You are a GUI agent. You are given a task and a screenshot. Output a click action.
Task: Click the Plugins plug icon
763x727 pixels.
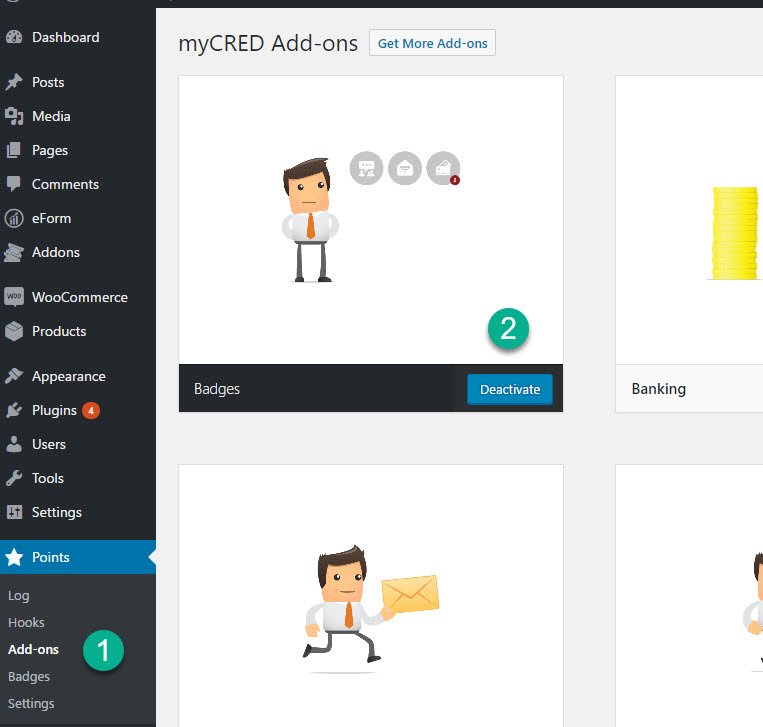point(14,410)
